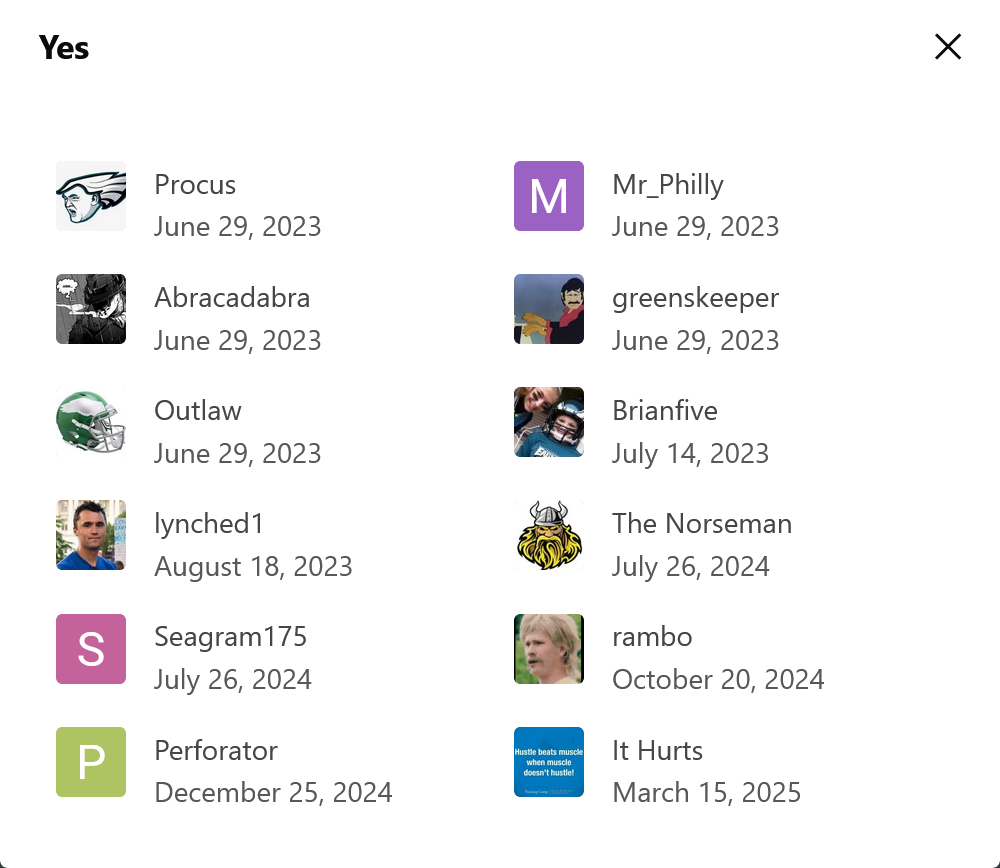Viewport: 1000px width, 868px height.
Task: Click the Outlaw username
Action: 198,411
